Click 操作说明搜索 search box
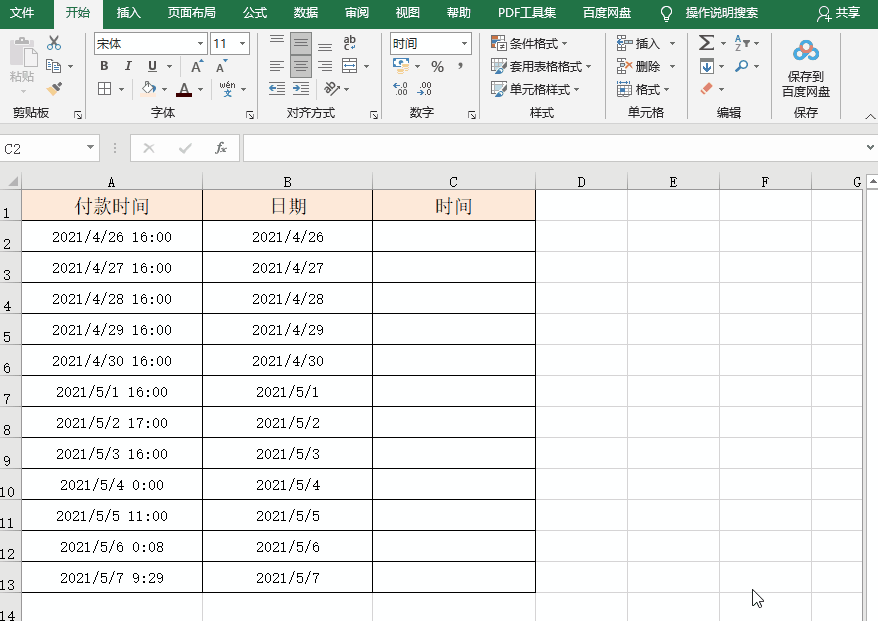This screenshot has width=878, height=621. point(721,13)
